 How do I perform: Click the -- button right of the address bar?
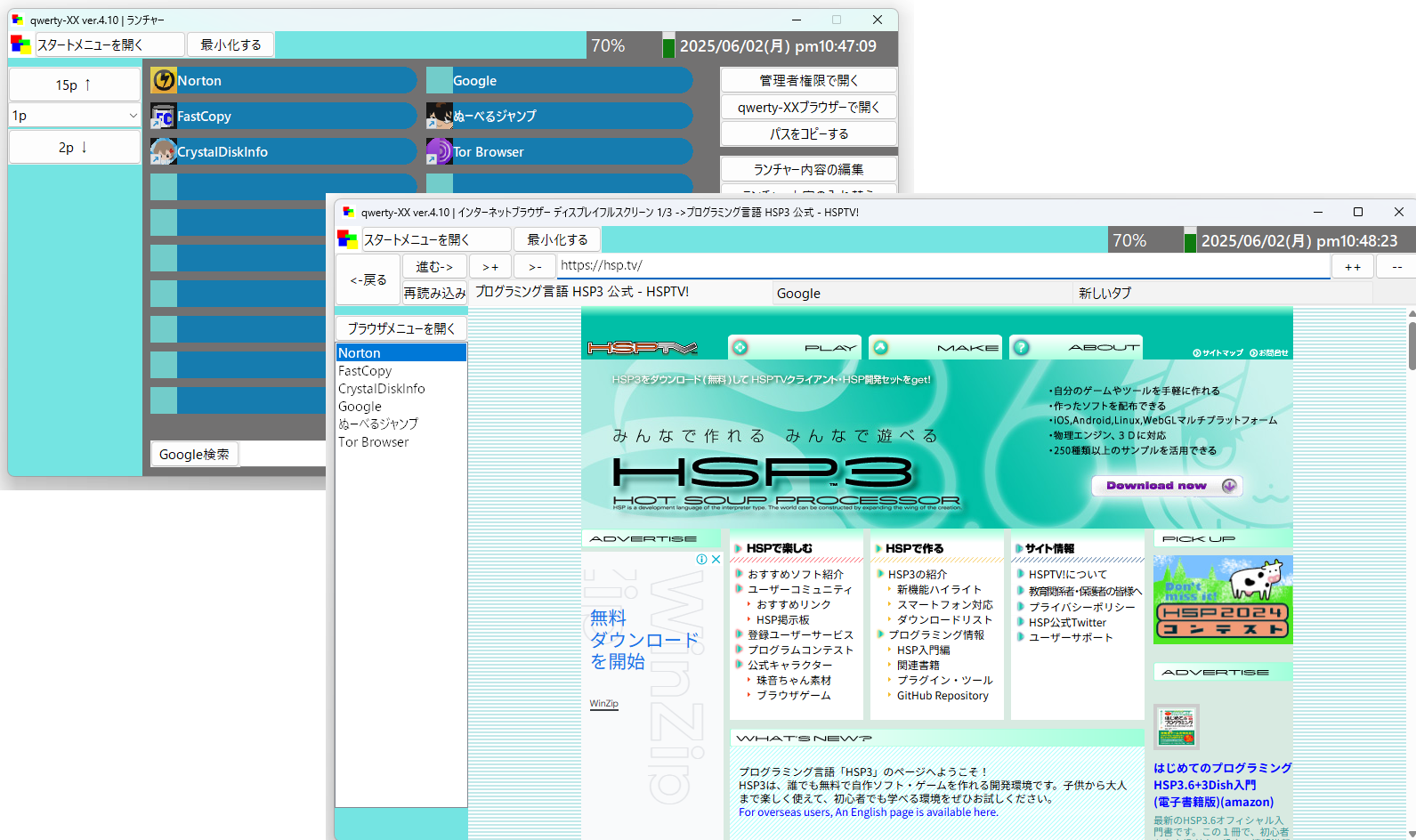point(1396,266)
